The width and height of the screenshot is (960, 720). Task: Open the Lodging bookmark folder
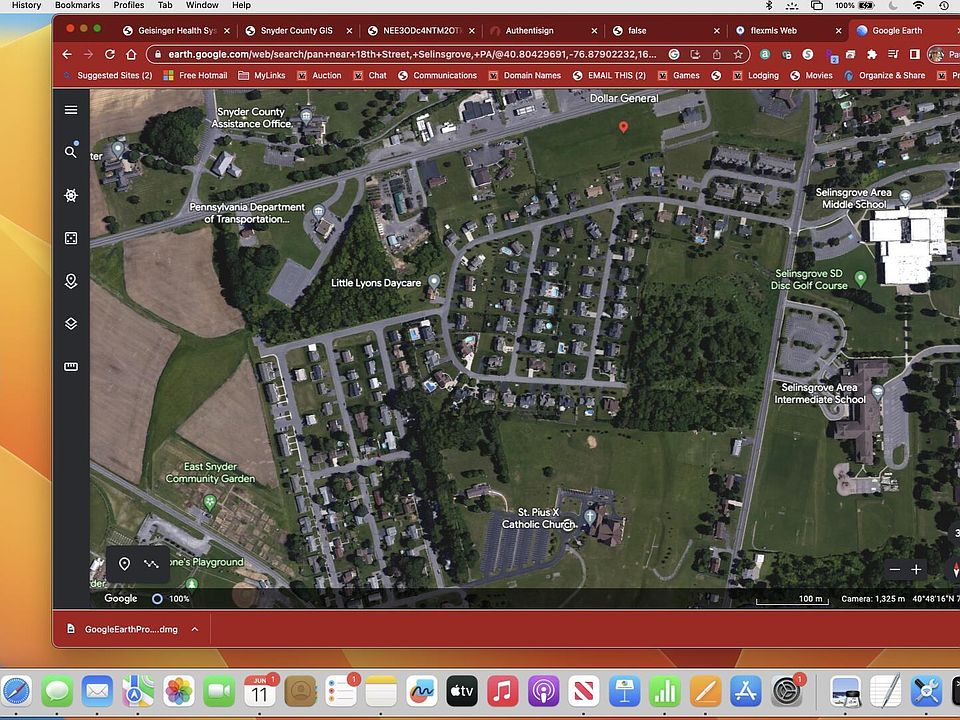point(762,75)
